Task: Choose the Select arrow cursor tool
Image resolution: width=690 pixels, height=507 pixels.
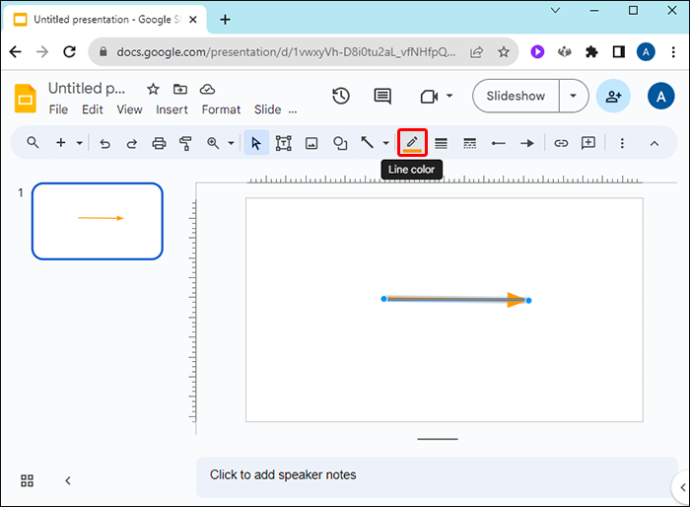Action: 256,143
